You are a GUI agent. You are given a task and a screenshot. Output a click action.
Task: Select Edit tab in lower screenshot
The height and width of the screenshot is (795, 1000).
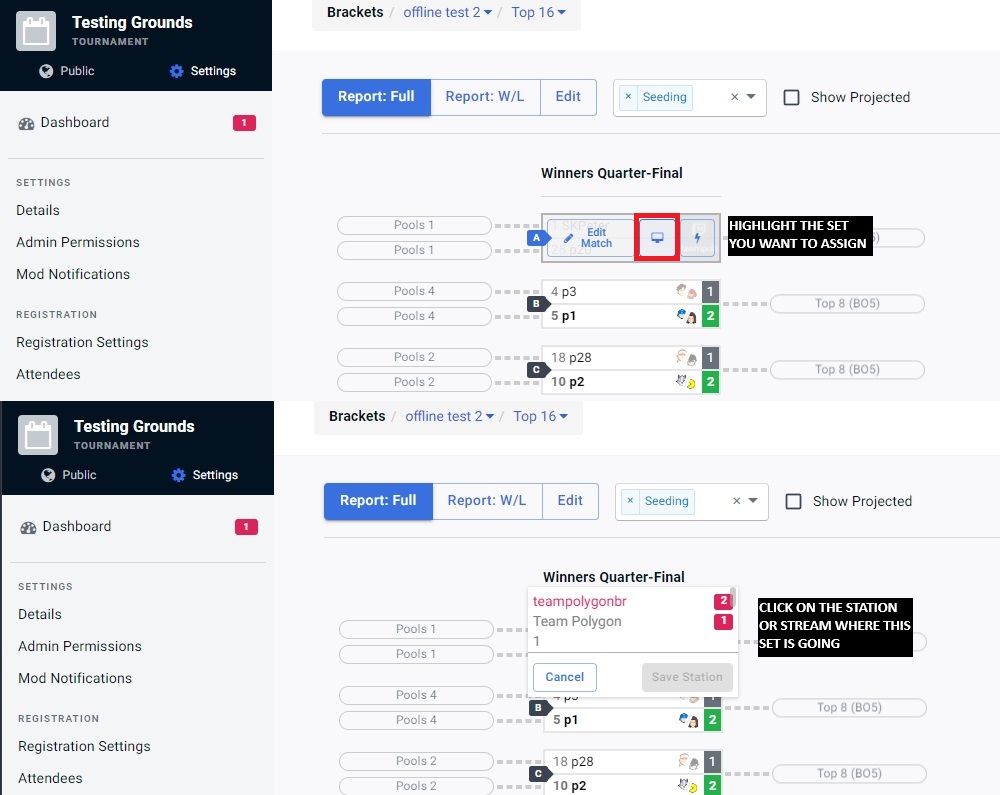[x=570, y=501]
